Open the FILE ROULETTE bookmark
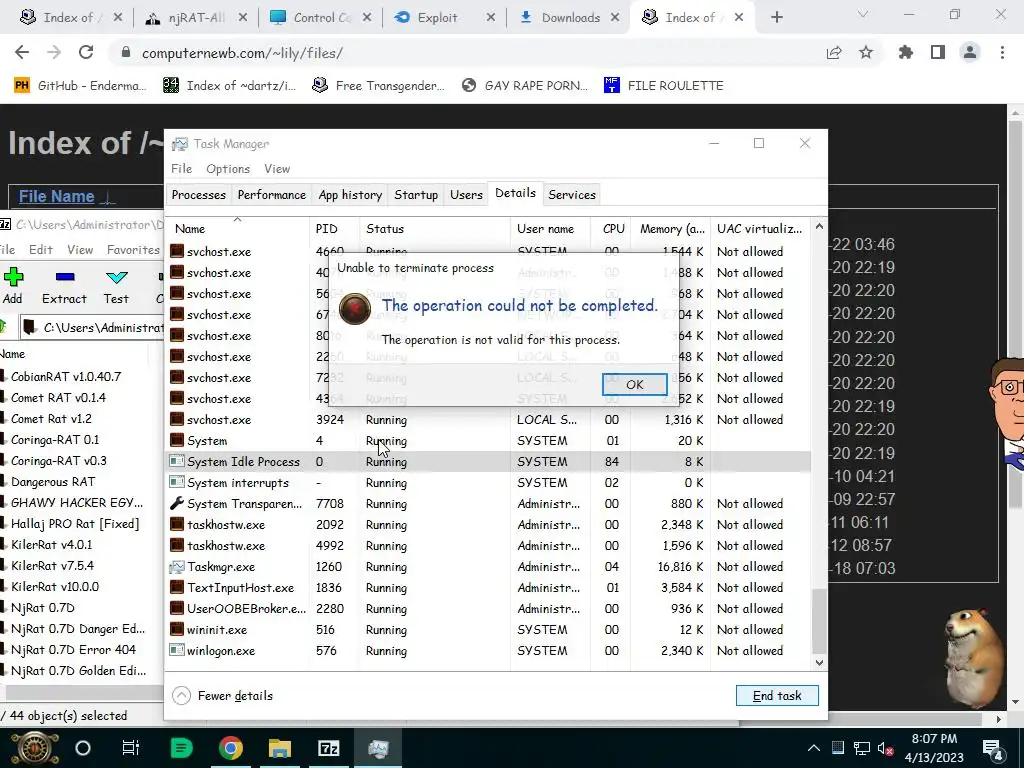 click(664, 86)
